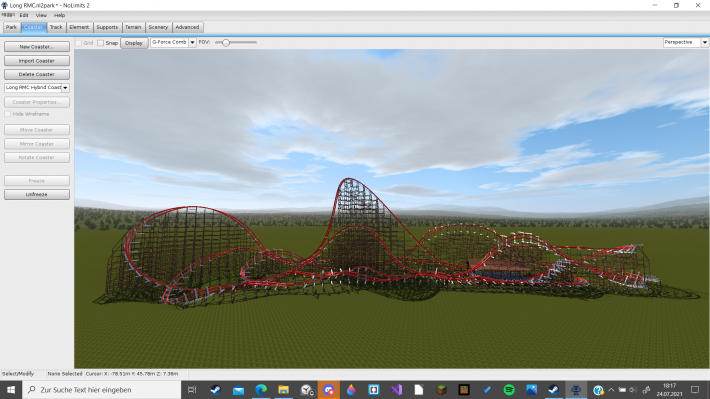The image size is (710, 399).
Task: Open the Windows notification center
Action: point(695,389)
